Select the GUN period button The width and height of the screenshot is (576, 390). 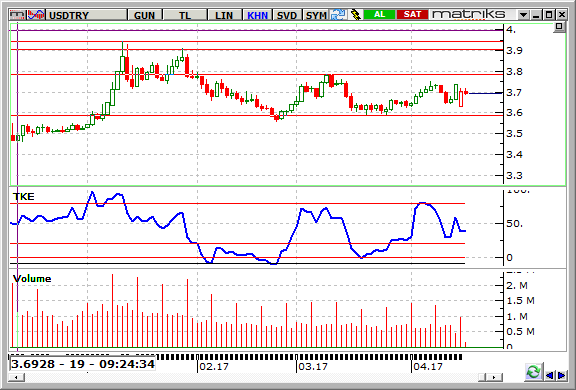click(x=144, y=15)
